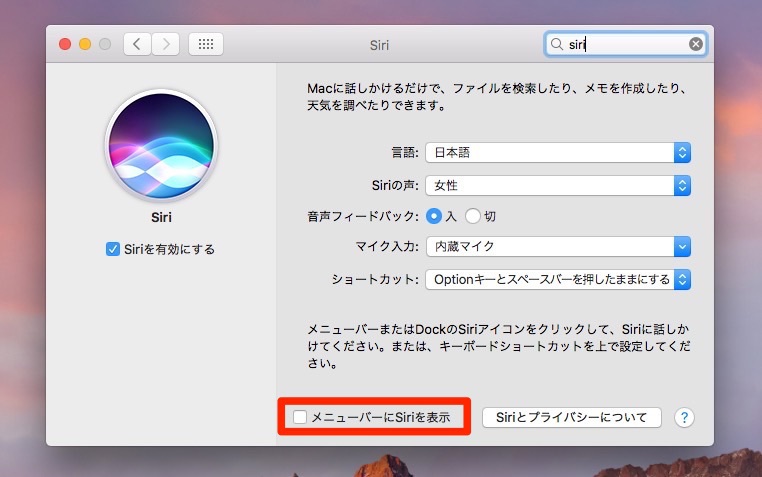Viewport: 762px width, 477px height.
Task: Click the Siri label below the logo
Action: (161, 217)
